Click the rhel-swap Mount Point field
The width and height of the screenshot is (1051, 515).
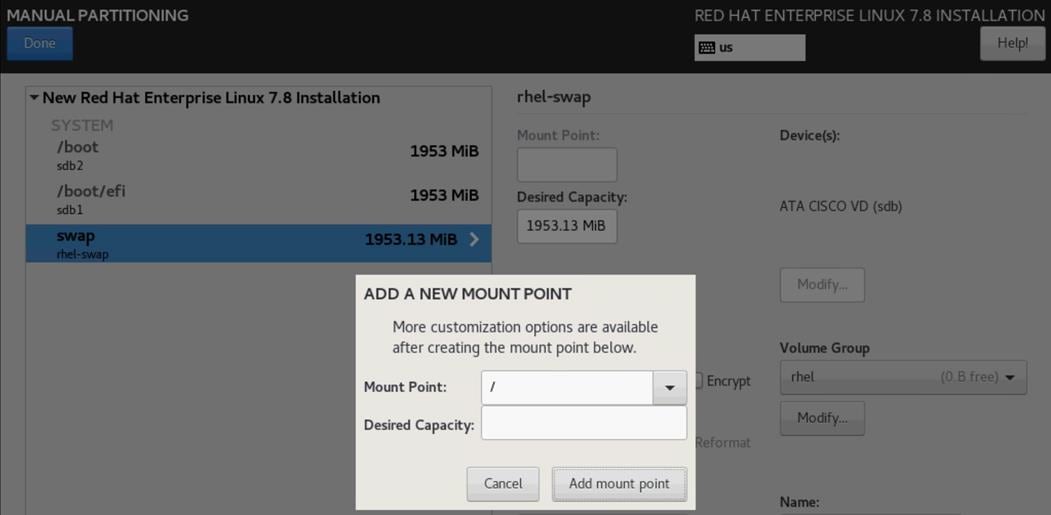(567, 164)
